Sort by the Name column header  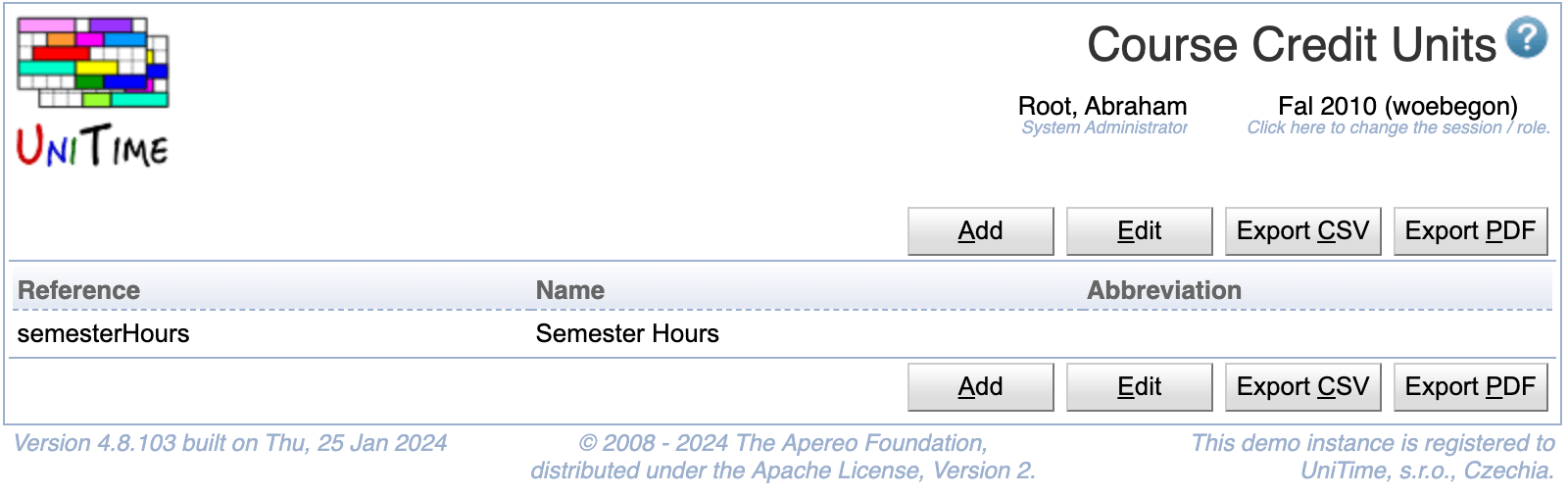click(x=569, y=290)
